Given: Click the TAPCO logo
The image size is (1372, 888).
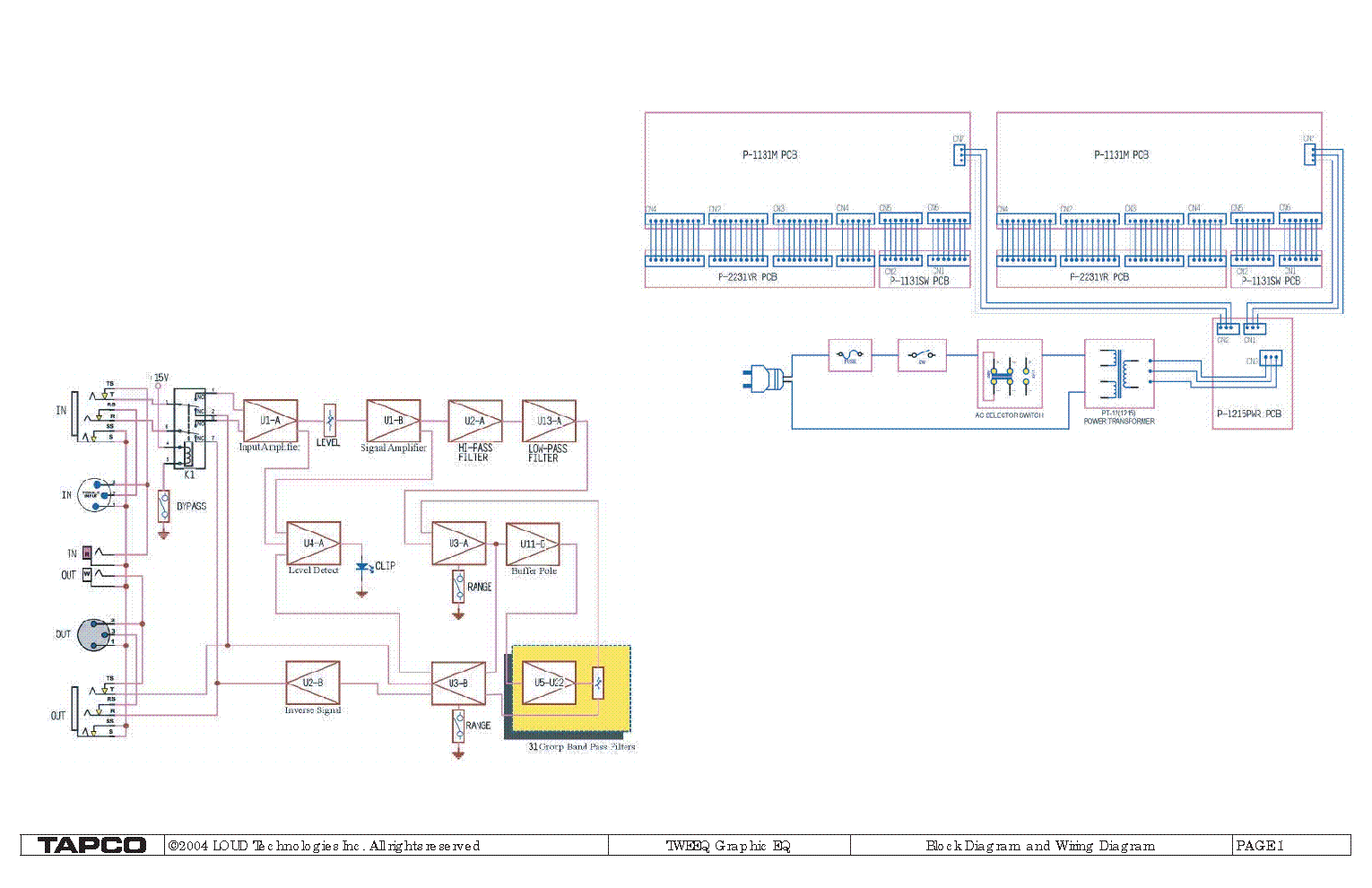Looking at the screenshot, I should click(x=91, y=845).
